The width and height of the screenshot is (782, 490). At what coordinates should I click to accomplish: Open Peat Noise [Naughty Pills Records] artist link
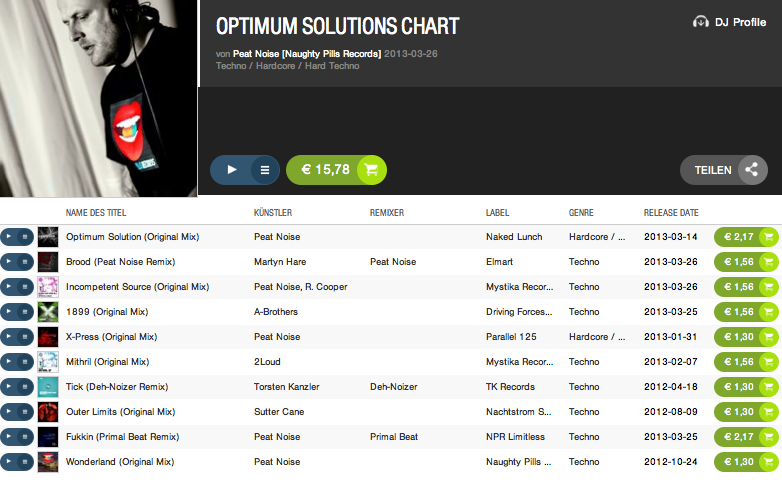pos(306,53)
